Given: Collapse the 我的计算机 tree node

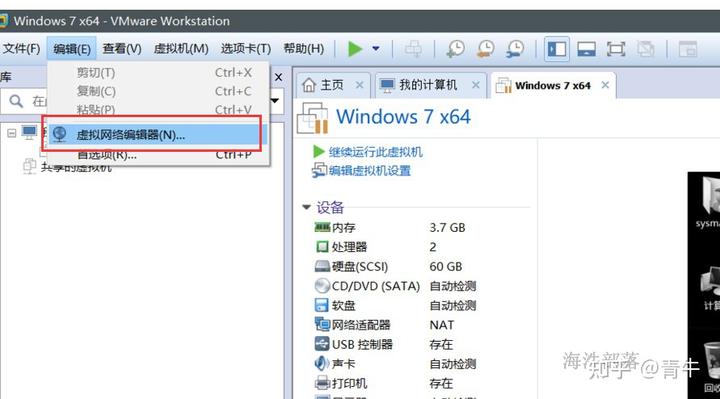Looking at the screenshot, I should coord(11,133).
